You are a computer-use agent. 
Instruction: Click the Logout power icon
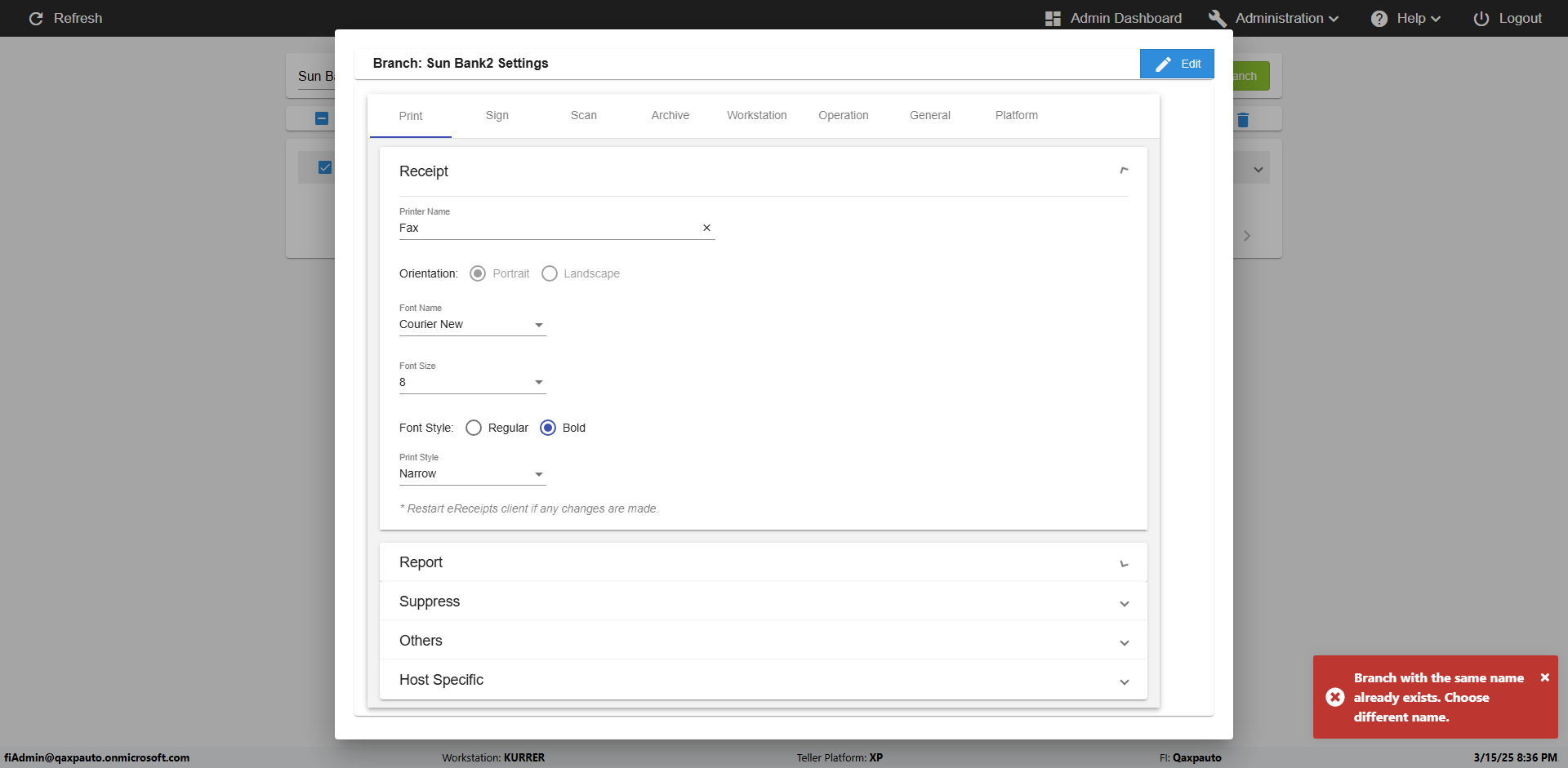tap(1481, 19)
